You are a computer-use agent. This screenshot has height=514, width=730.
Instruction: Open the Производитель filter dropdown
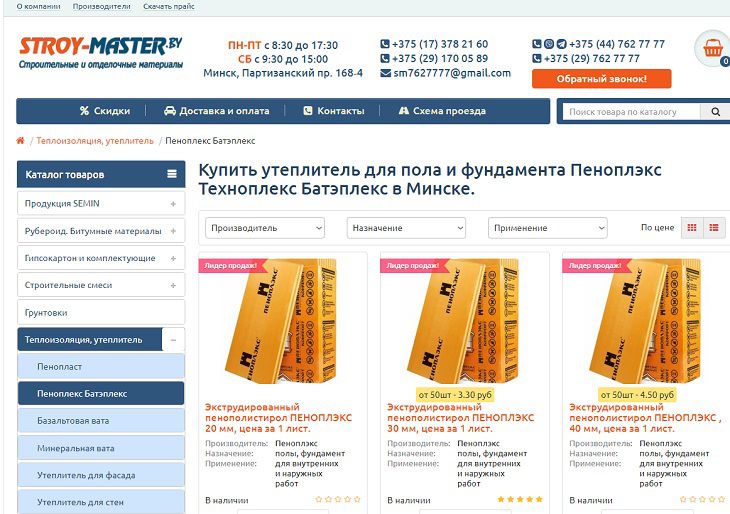[x=264, y=228]
